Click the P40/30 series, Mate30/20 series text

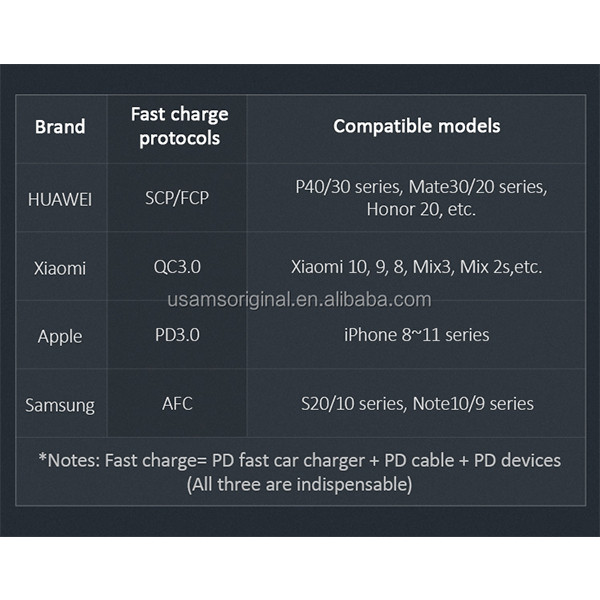click(x=421, y=187)
